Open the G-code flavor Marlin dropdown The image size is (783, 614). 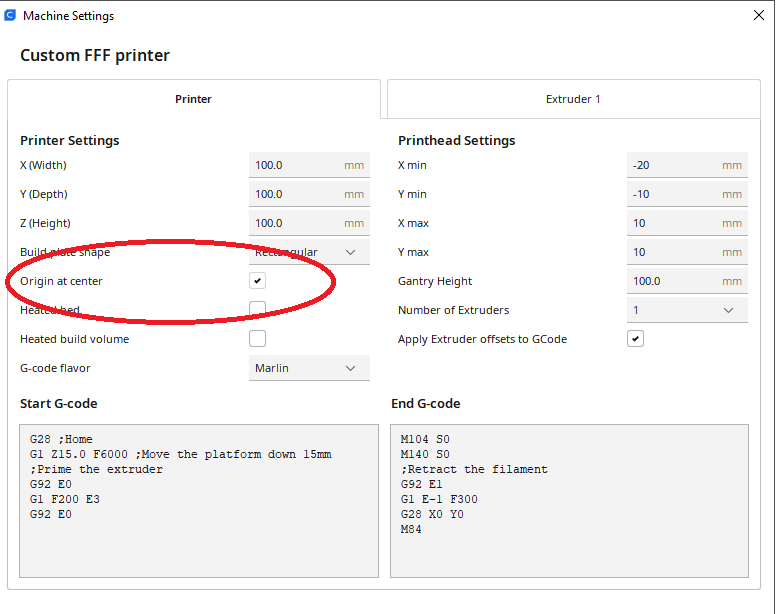pos(309,368)
